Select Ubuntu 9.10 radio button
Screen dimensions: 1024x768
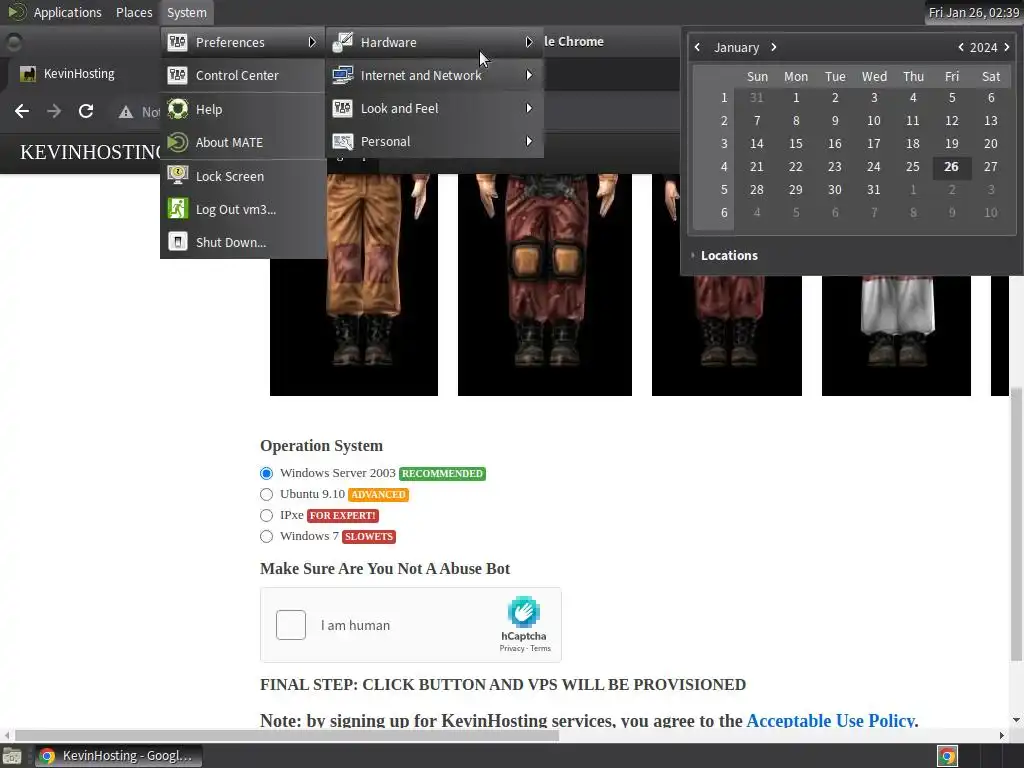pos(266,494)
